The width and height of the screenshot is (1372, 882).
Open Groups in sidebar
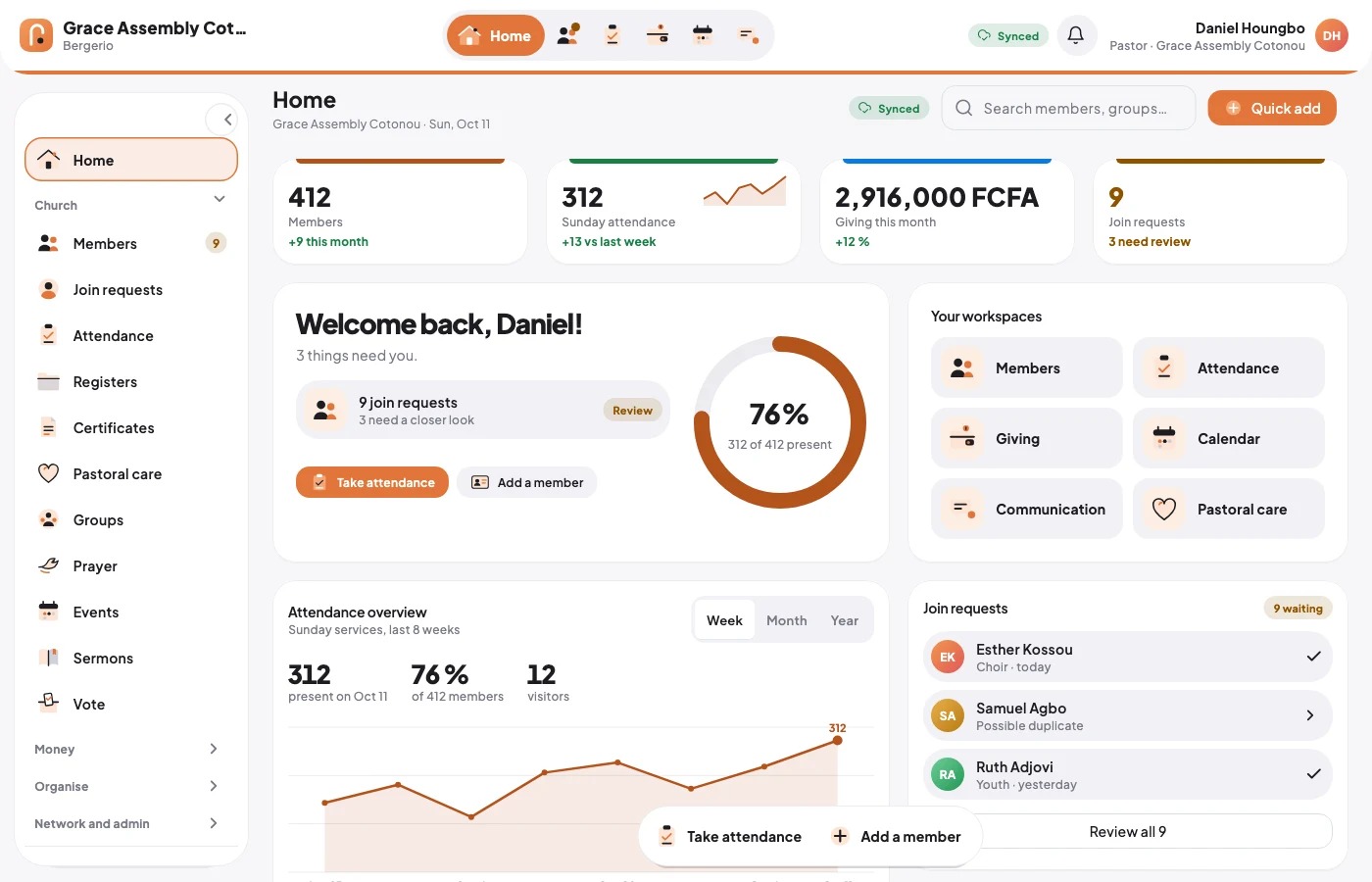pos(131,520)
